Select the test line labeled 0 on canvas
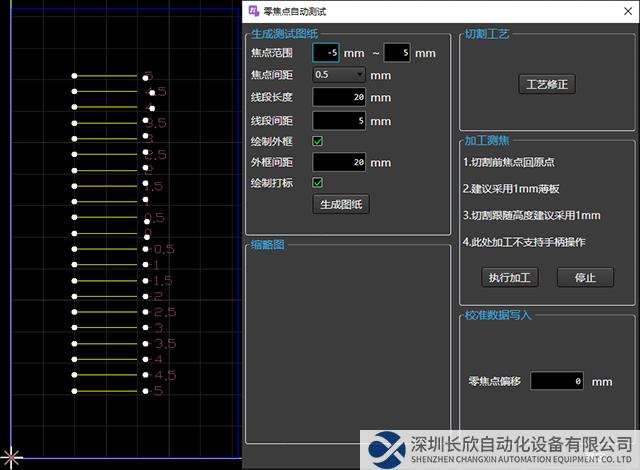Screen dimensions: 640x470 [x=106, y=233]
